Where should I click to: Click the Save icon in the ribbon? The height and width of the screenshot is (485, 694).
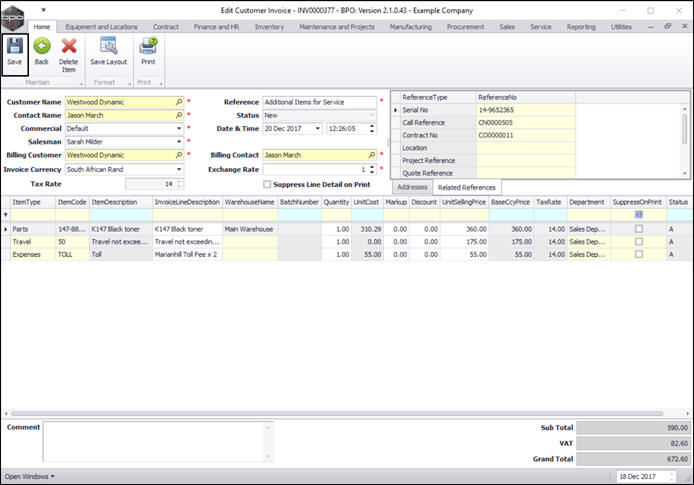(x=14, y=47)
